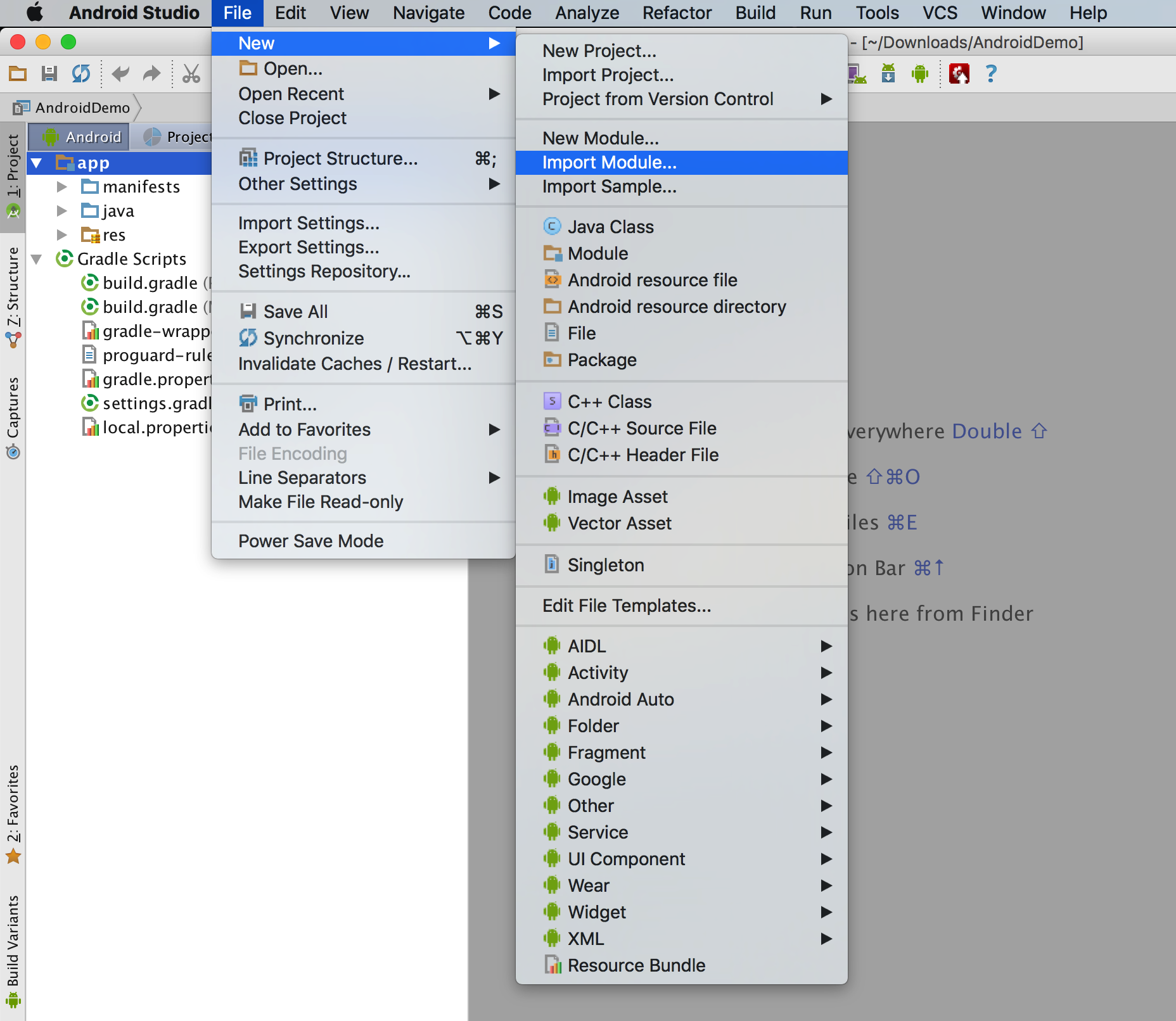Screen dimensions: 1176x1021
Task: Click the Undo arrow toolbar icon
Action: (120, 74)
